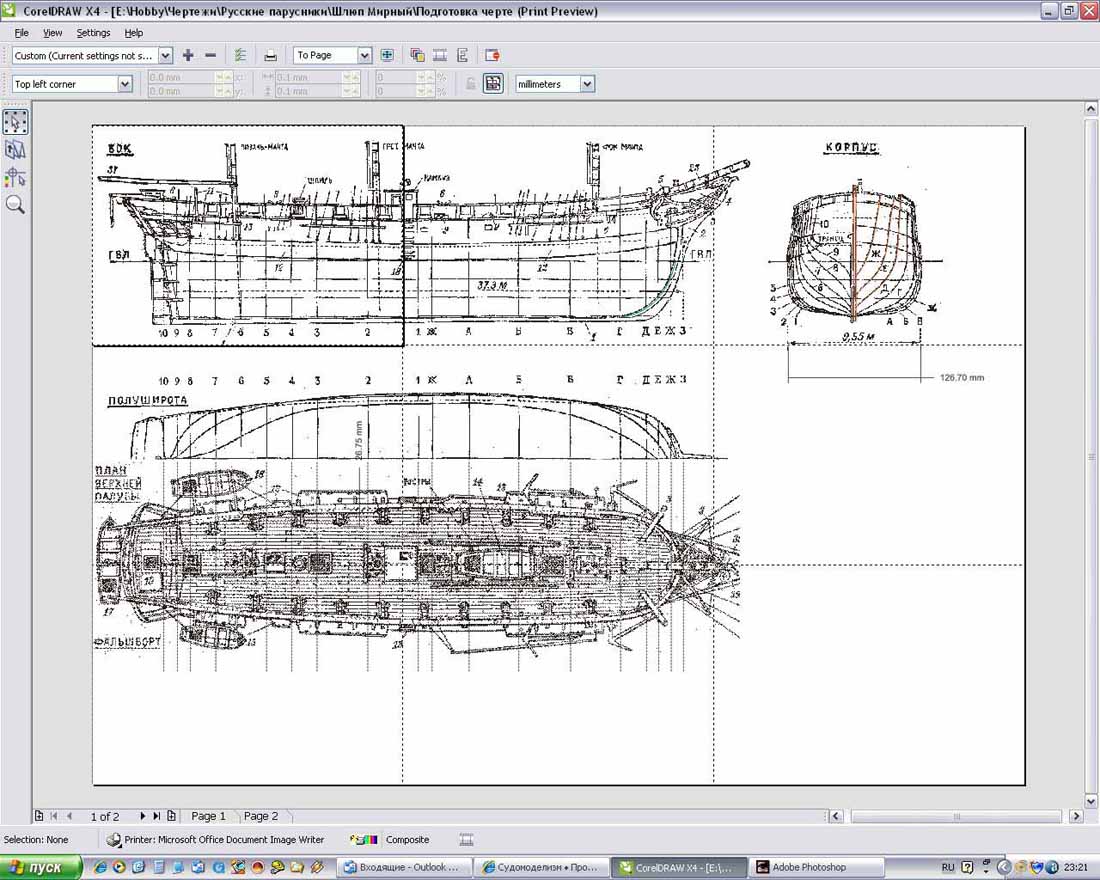Select the Marks Placement tool

pyautogui.click(x=15, y=177)
